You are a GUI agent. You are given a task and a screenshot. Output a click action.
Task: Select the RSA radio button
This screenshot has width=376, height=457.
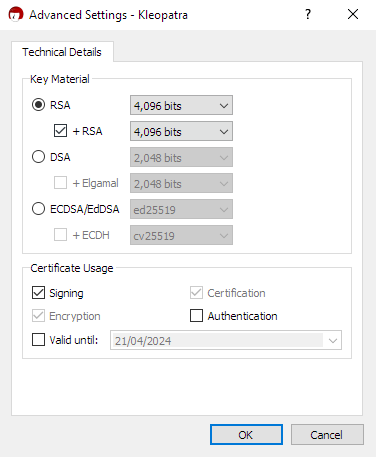(38, 105)
